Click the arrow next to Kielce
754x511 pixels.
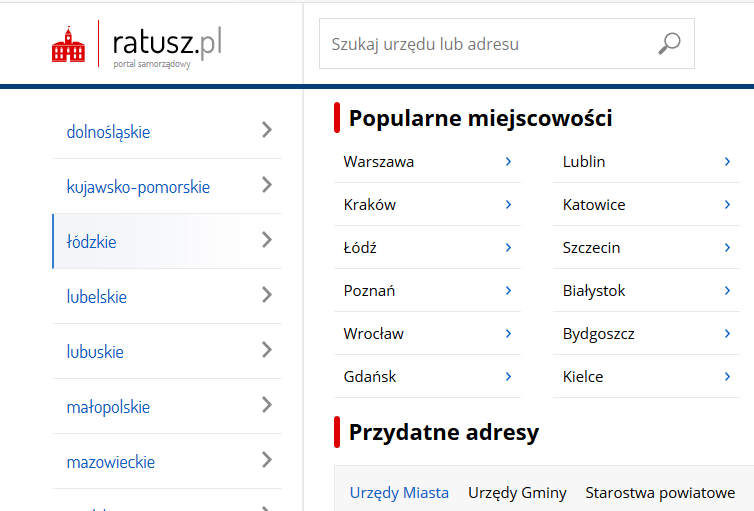click(727, 376)
